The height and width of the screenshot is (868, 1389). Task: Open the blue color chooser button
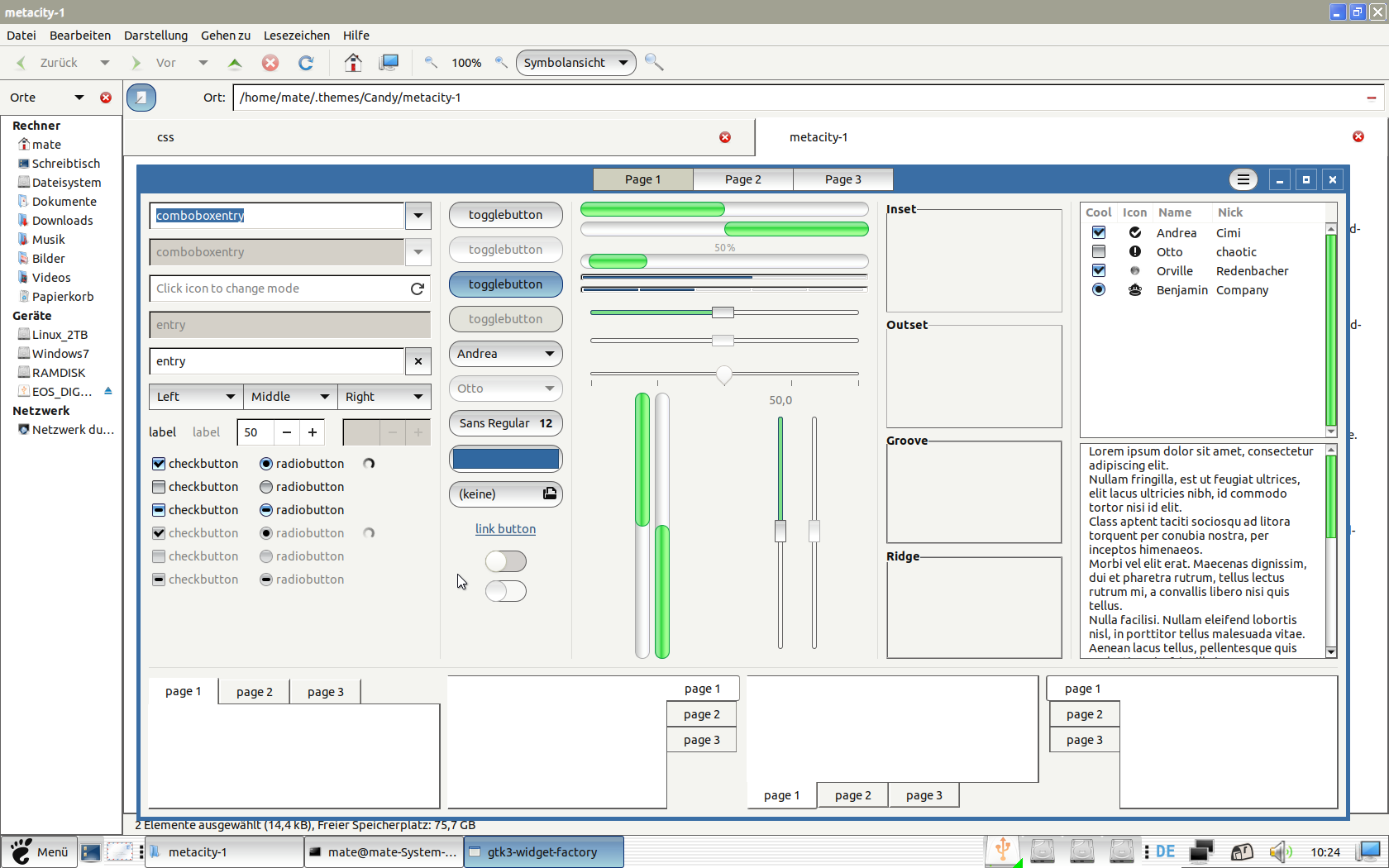pos(506,459)
